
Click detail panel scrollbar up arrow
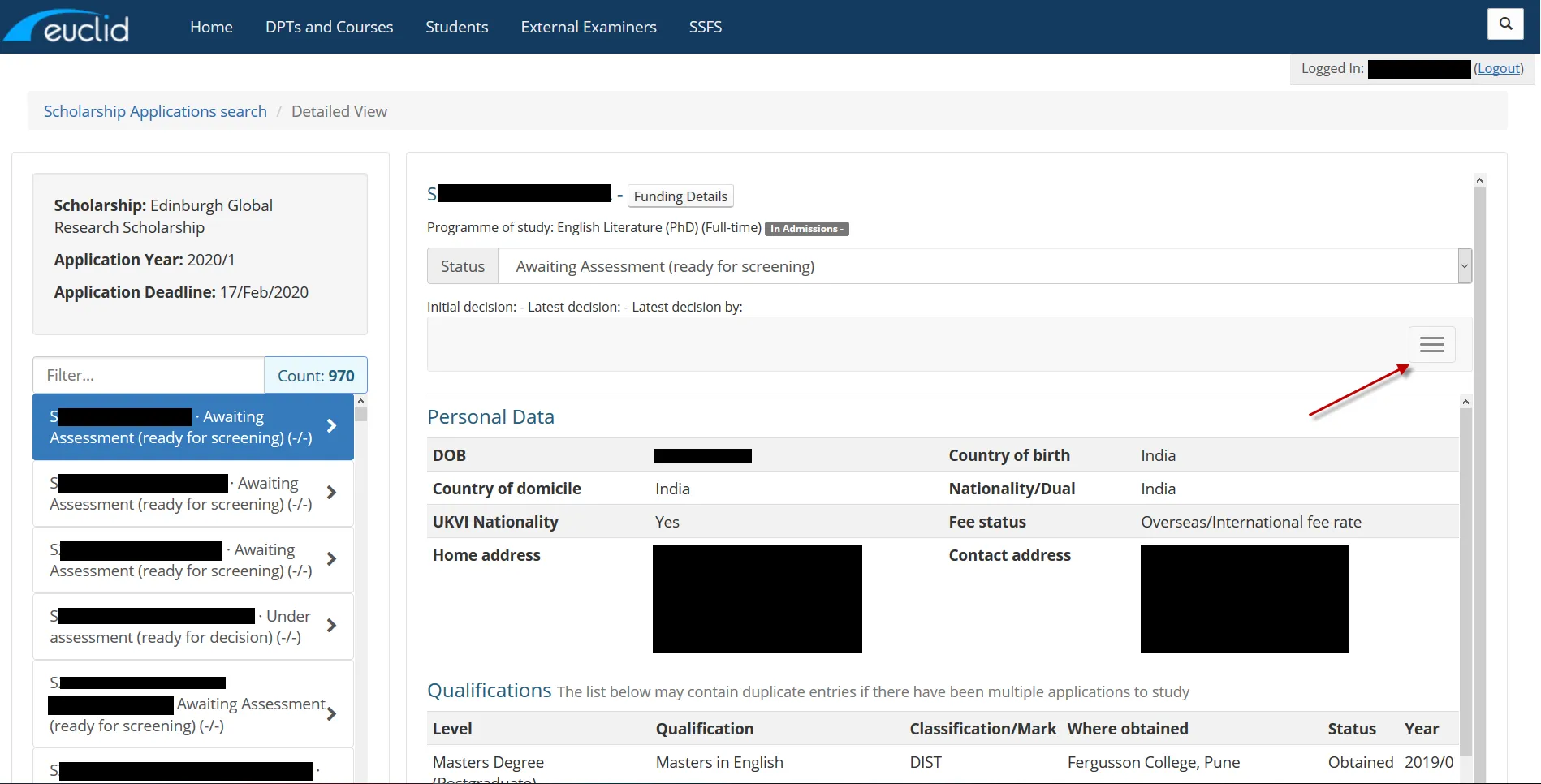click(x=1479, y=180)
